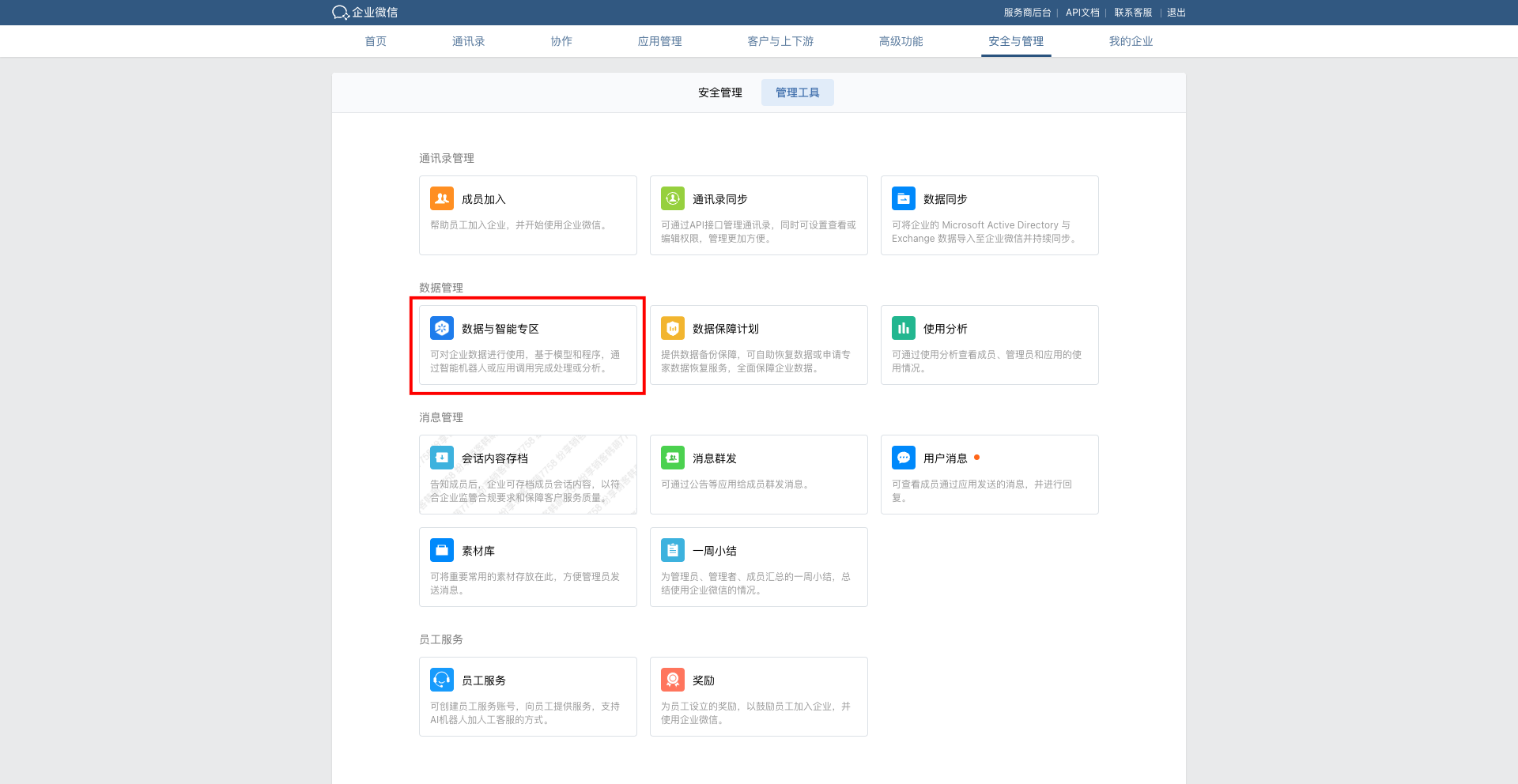The image size is (1518, 784).
Task: Click the blue 用户消息 chat bubble icon
Action: [903, 458]
